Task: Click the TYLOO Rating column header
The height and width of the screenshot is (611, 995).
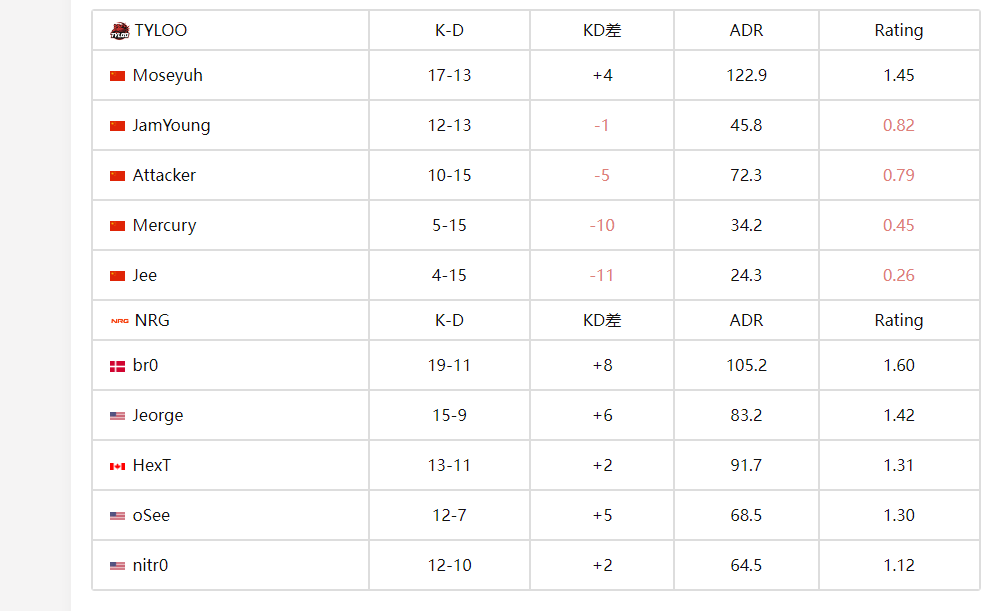Action: pos(899,30)
